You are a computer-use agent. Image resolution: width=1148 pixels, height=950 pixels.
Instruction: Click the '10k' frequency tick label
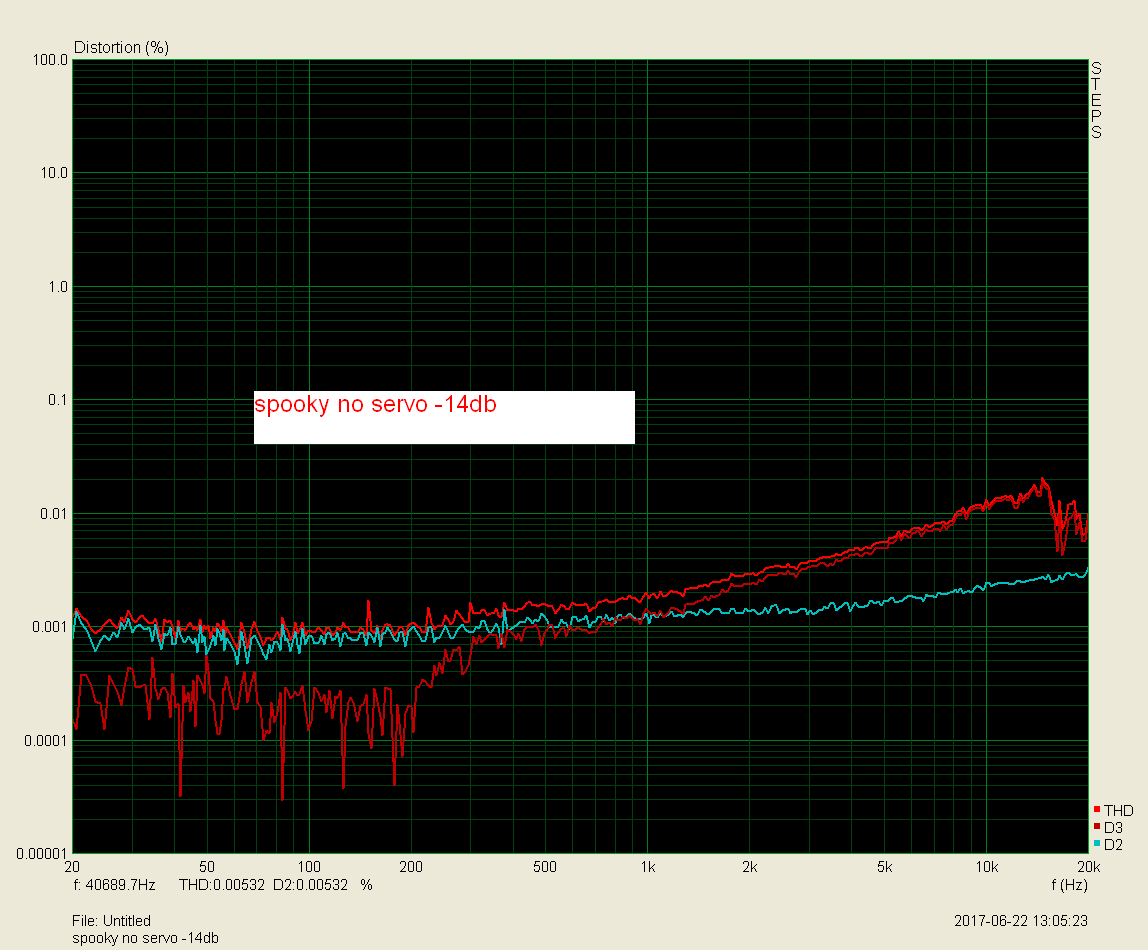click(x=986, y=867)
